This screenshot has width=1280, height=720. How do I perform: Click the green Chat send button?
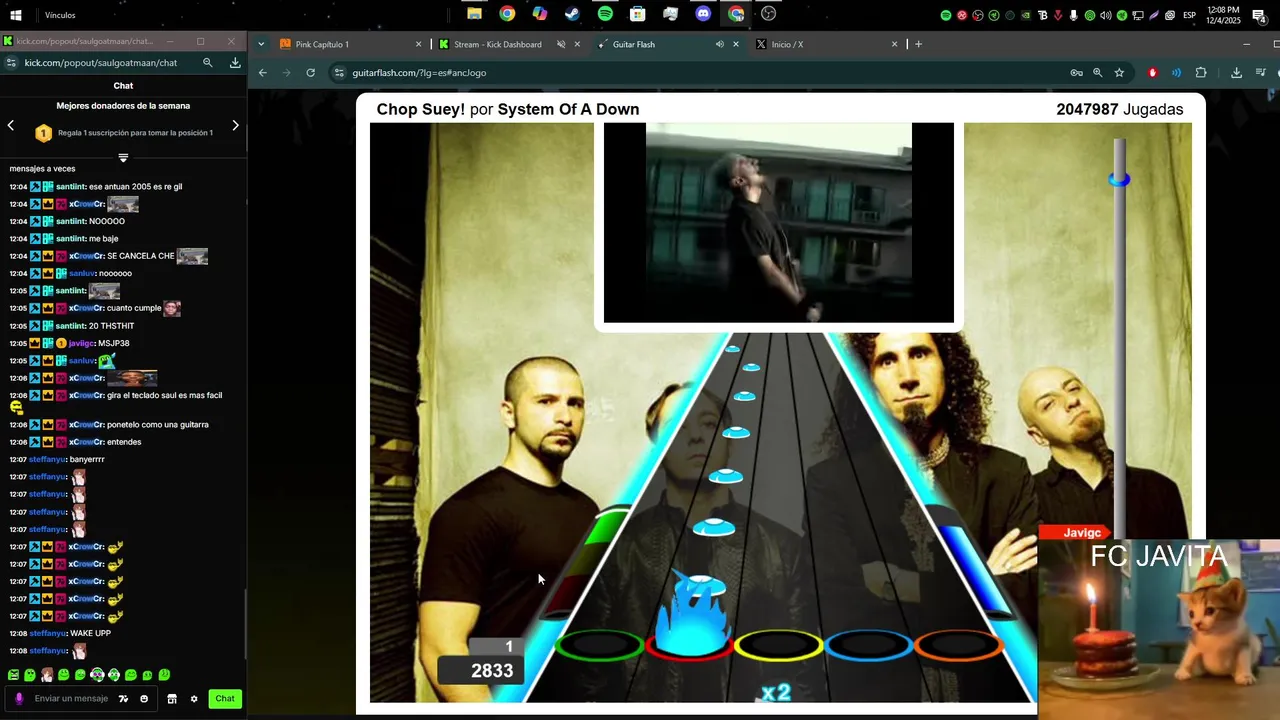click(225, 699)
